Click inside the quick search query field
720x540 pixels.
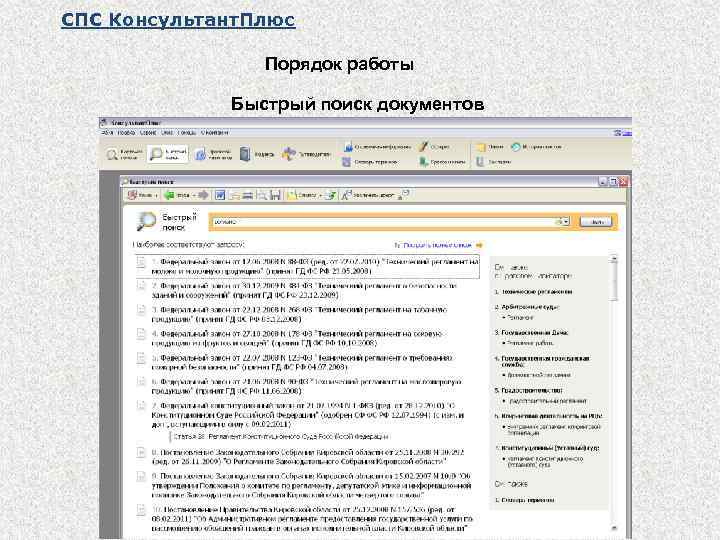(383, 222)
